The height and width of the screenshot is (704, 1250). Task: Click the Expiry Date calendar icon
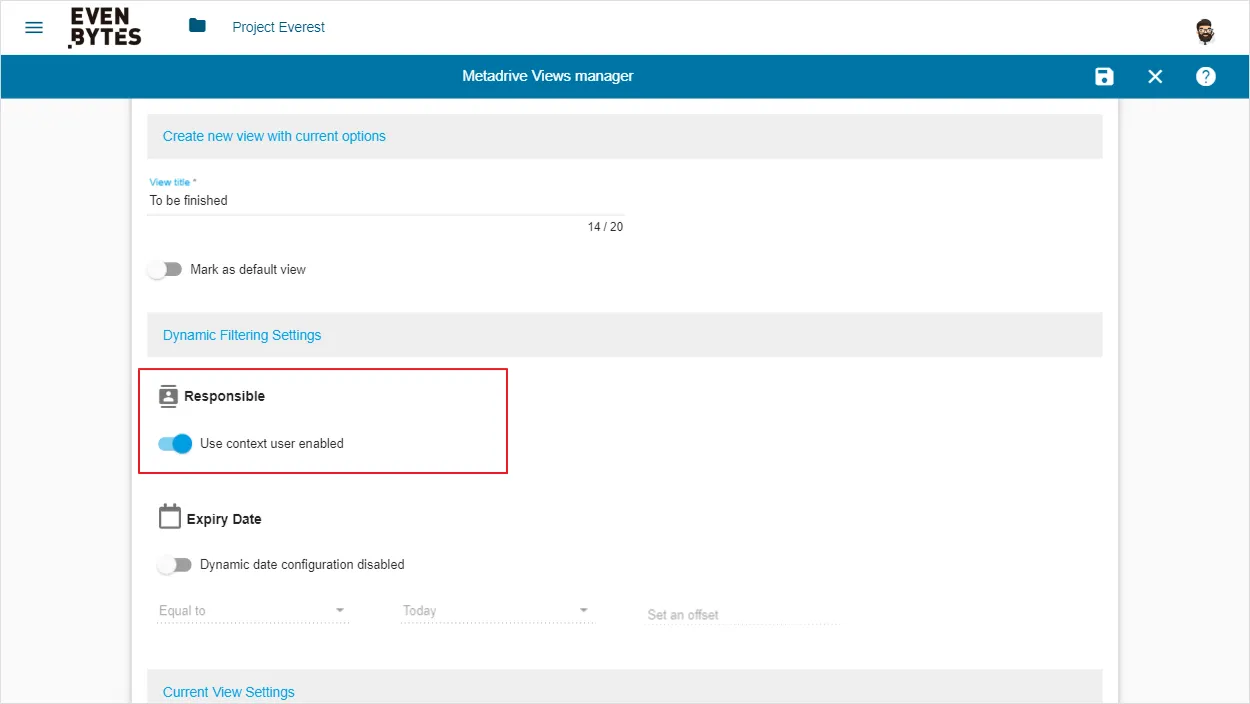click(170, 517)
